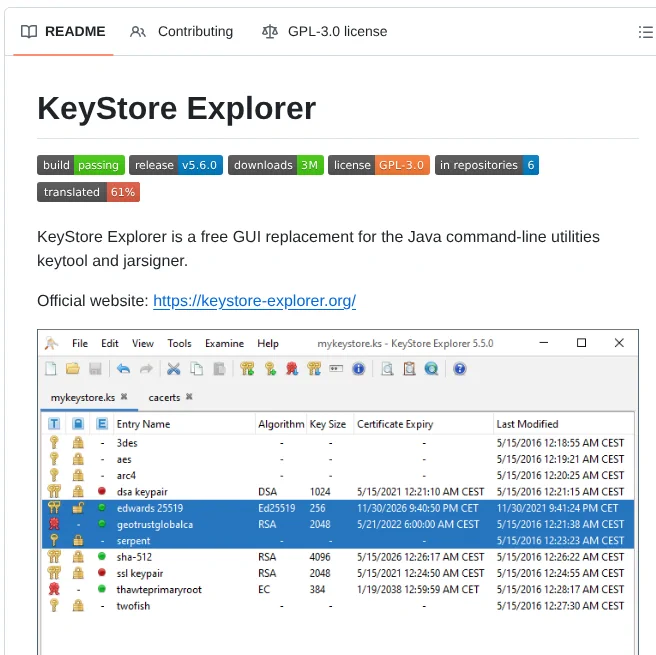Image resolution: width=656 pixels, height=655 pixels.
Task: Open the File menu
Action: (80, 343)
